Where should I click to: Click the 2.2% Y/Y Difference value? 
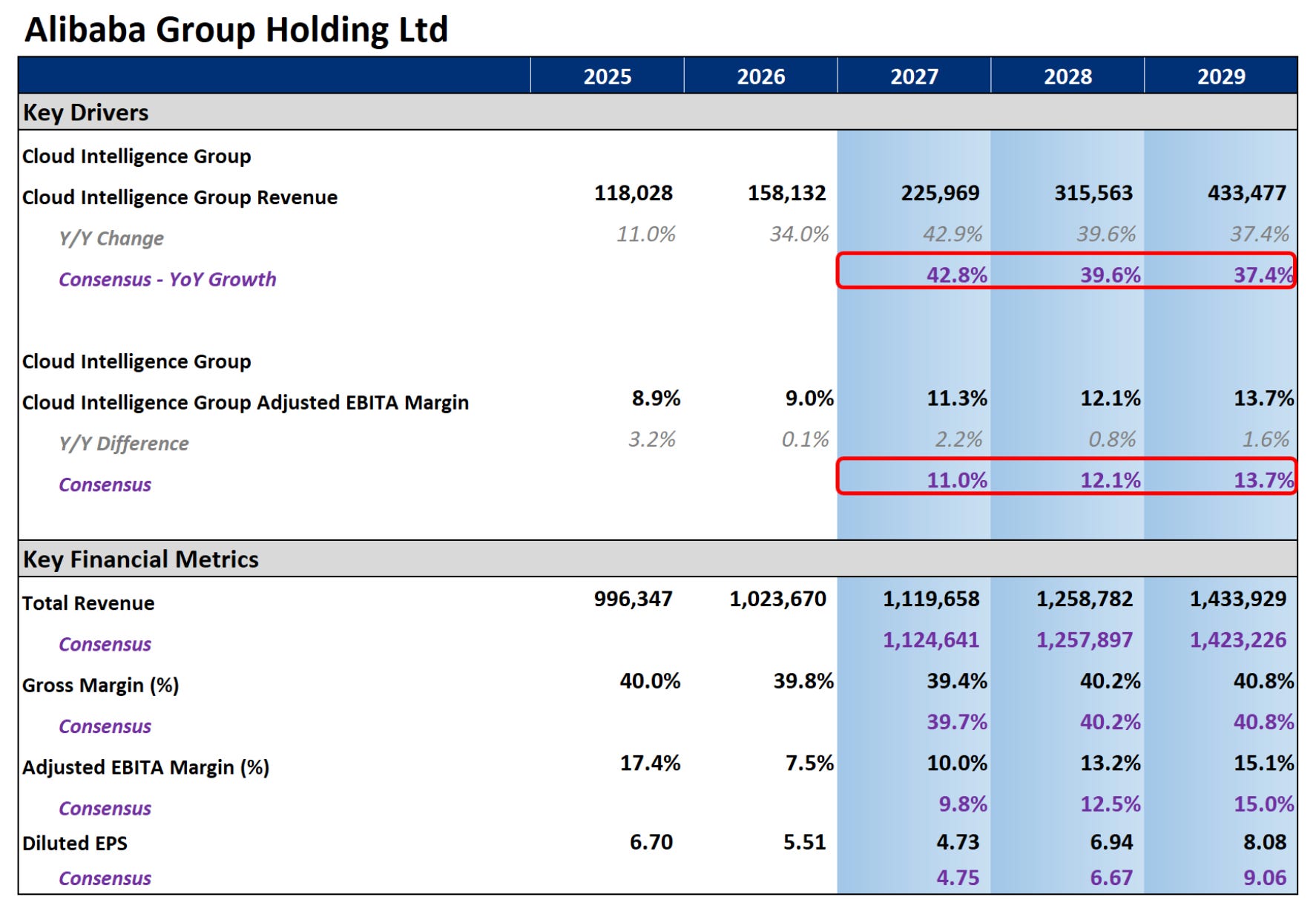pyautogui.click(x=959, y=439)
